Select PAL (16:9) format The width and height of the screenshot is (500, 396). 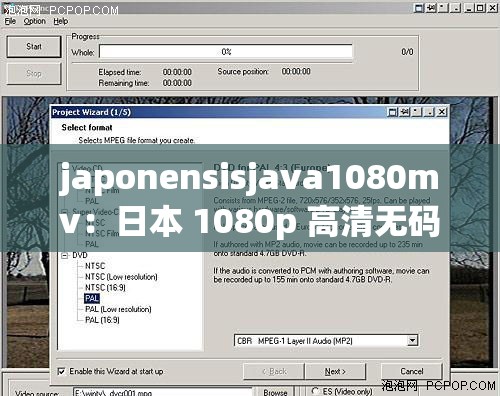[x=102, y=320]
